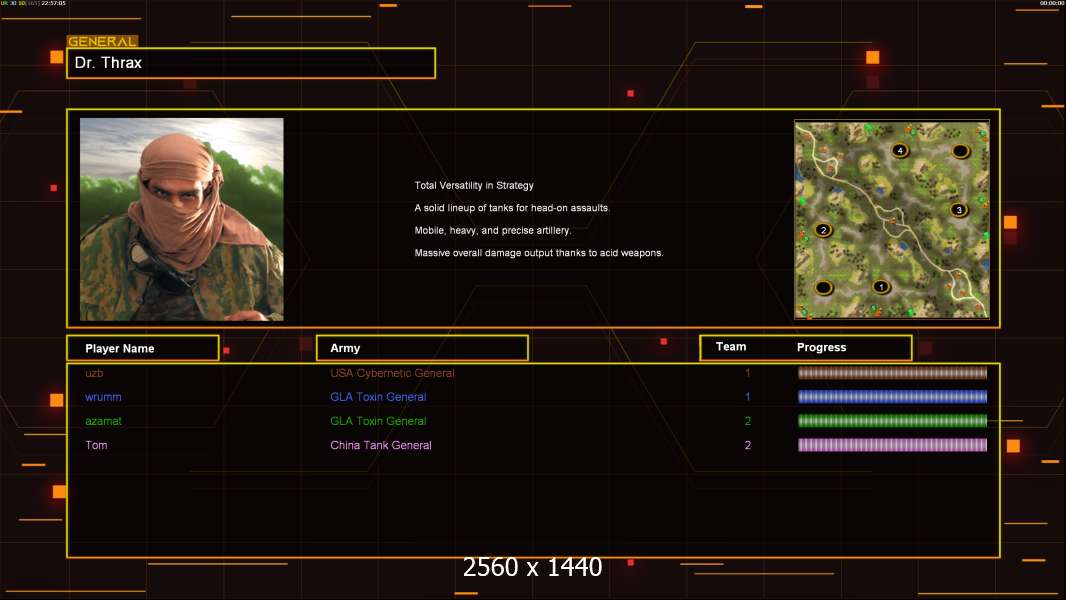The image size is (1066, 600).
Task: Click wrumm's GLA Toxin General army
Action: pyautogui.click(x=378, y=397)
